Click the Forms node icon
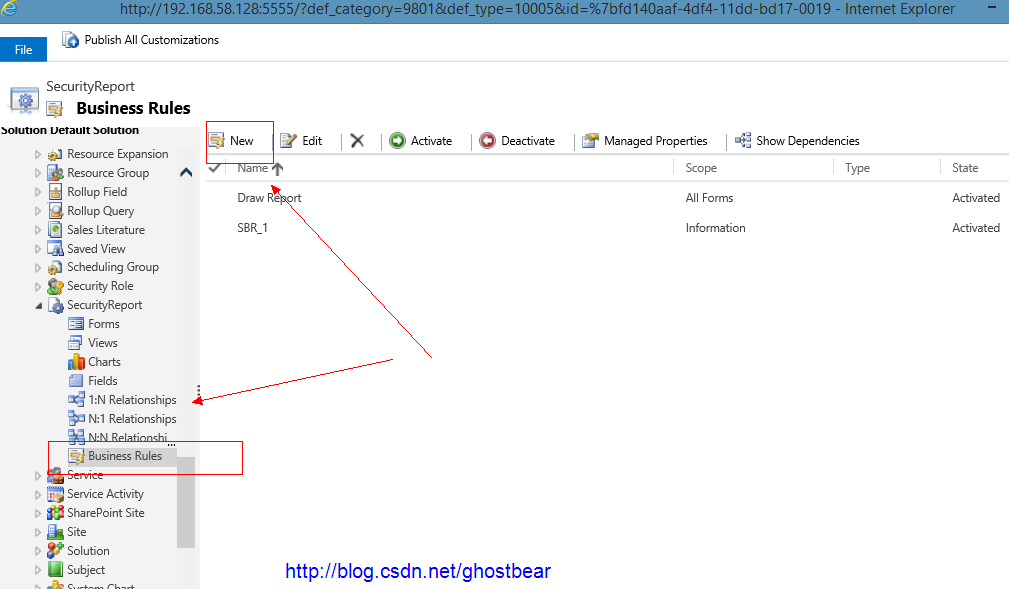 76,324
